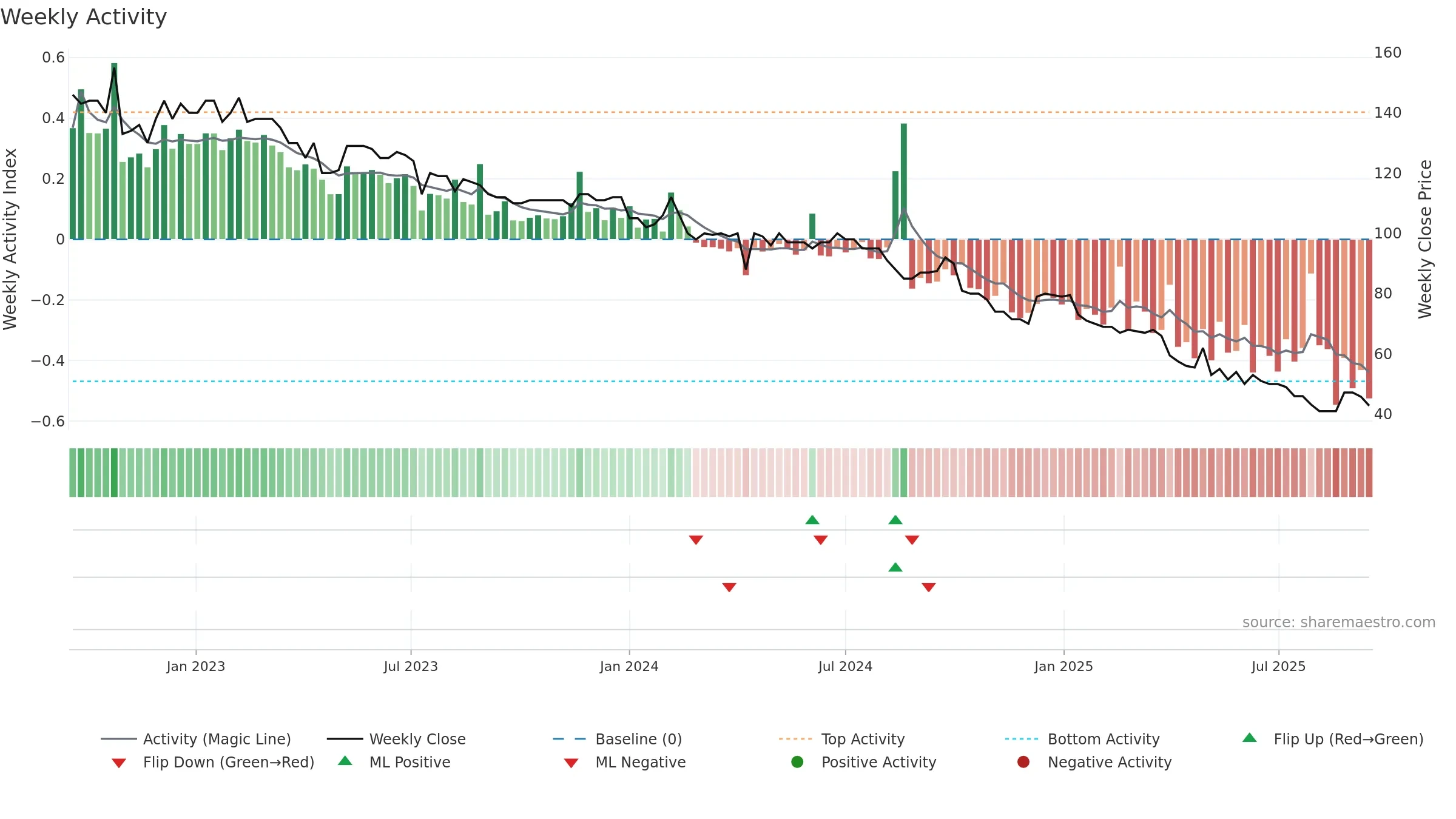Click the Jul 2024 axis label
This screenshot has height=819, width=1456.
[x=845, y=666]
